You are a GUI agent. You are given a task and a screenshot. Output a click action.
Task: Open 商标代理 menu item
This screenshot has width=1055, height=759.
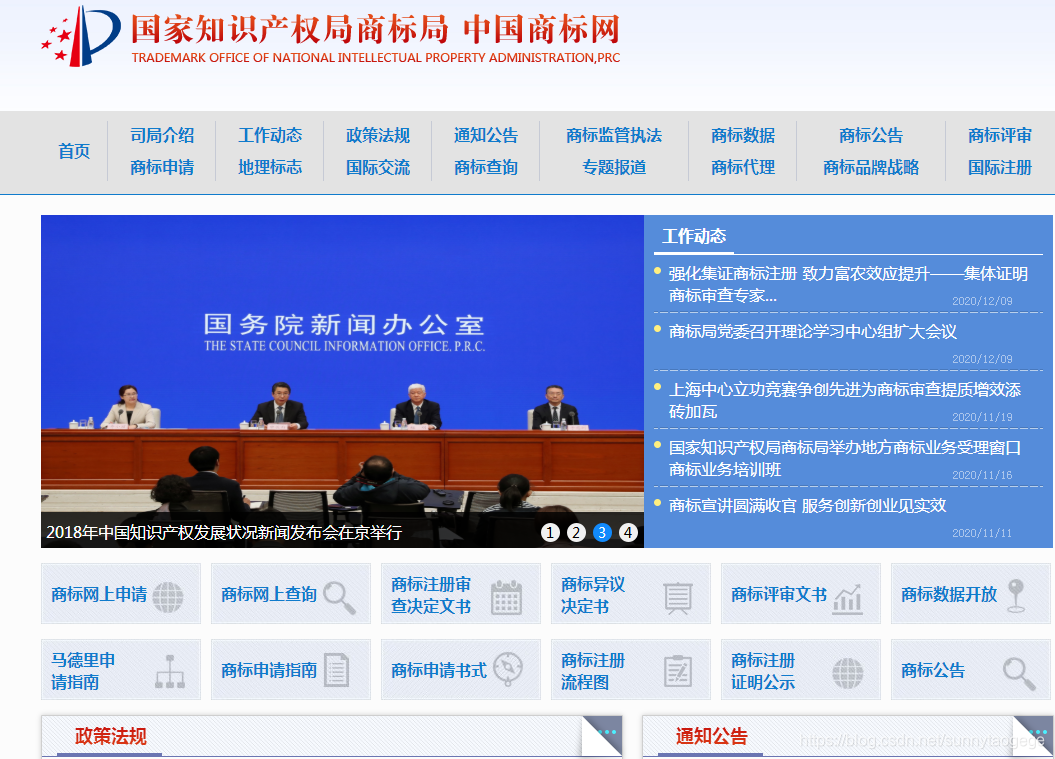743,168
